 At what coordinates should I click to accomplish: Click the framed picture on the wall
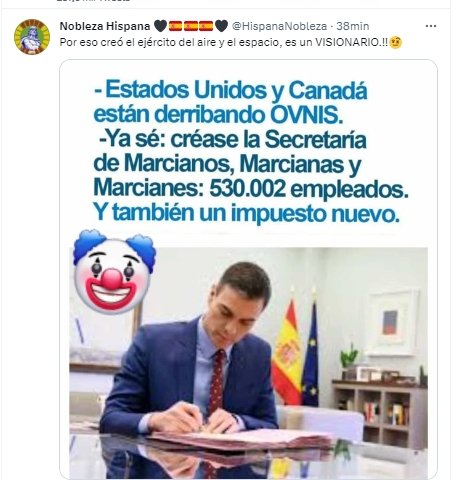pyautogui.click(x=392, y=323)
